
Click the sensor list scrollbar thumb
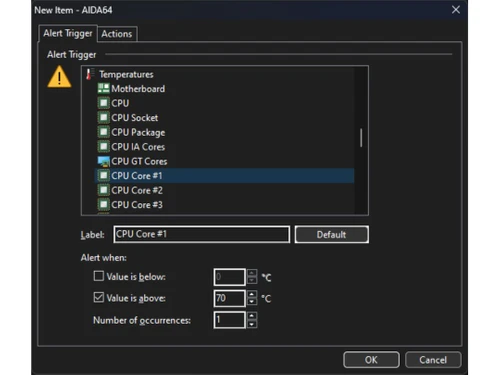(x=361, y=138)
